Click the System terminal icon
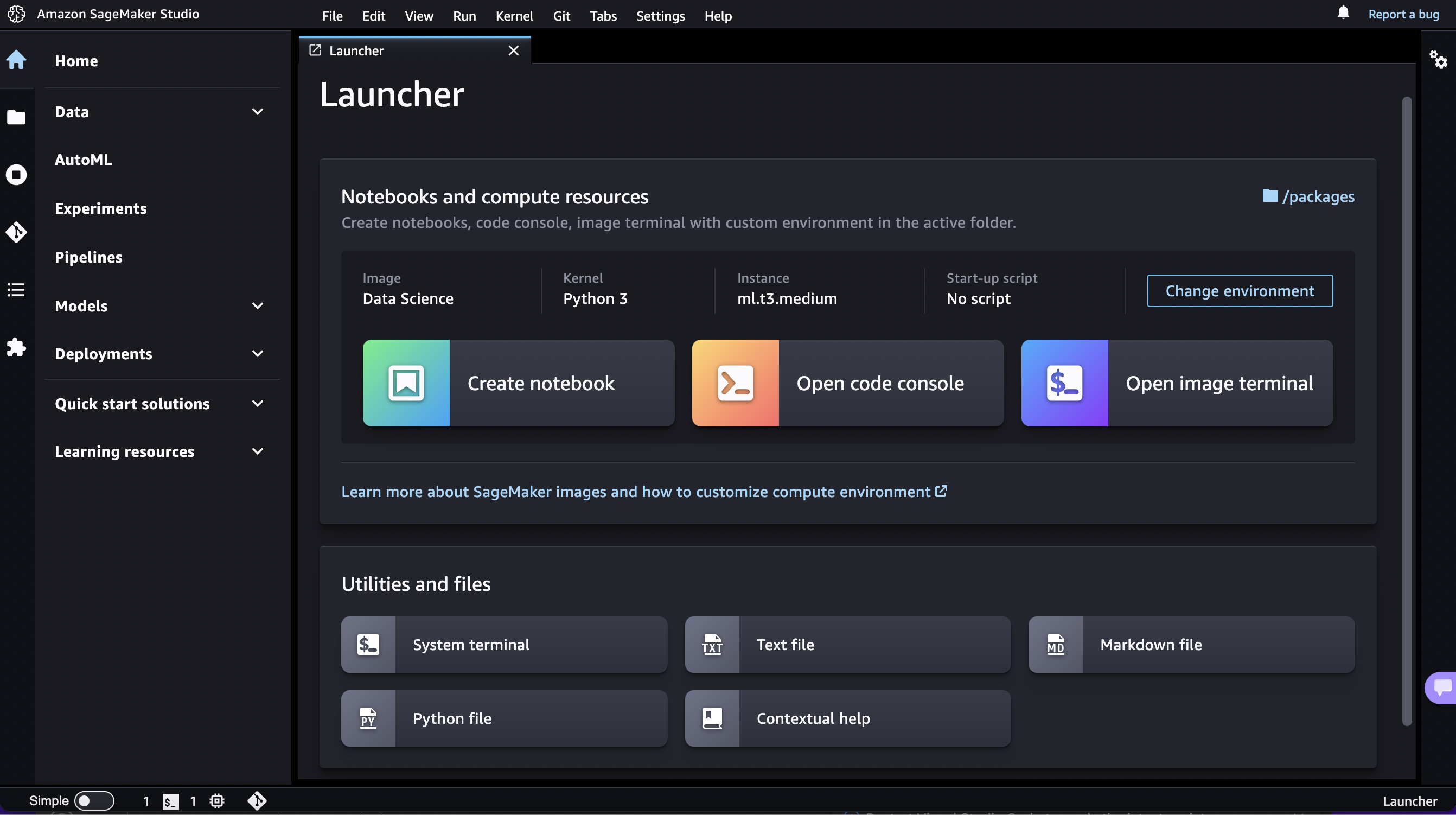This screenshot has height=815, width=1456. pyautogui.click(x=369, y=644)
